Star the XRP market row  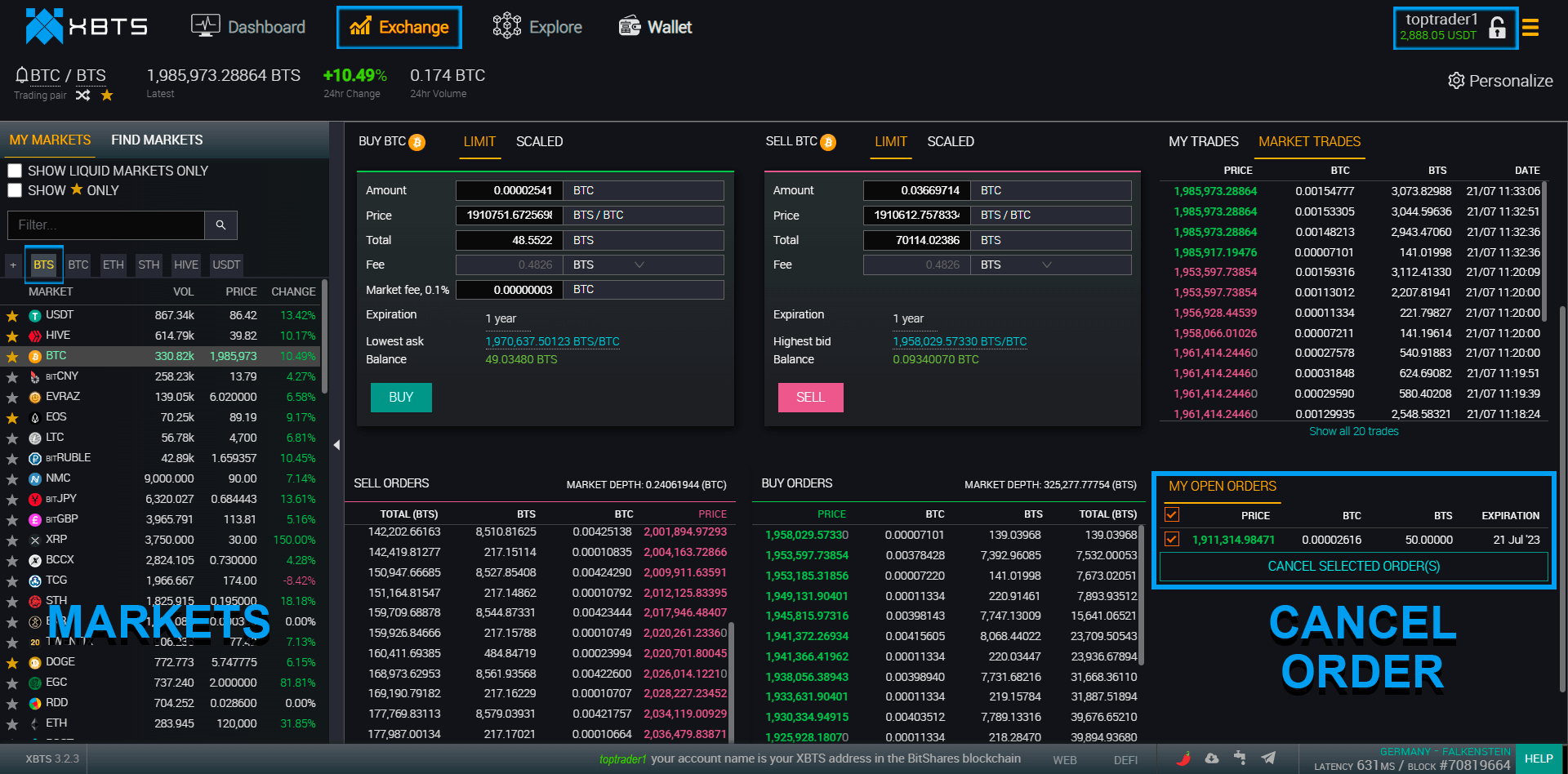[12, 540]
